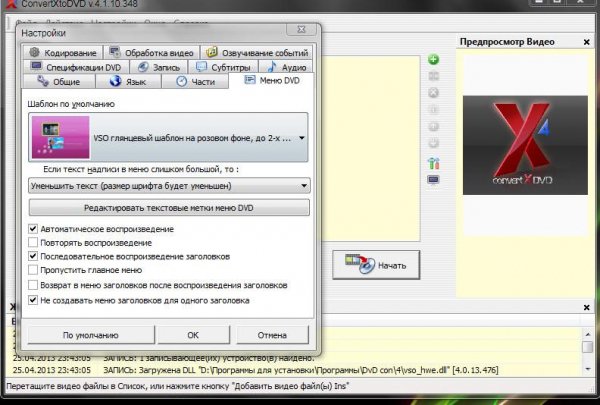Toggle Не создавать меню заголовков для одного заголовка
Viewport: 600px width, 405px height.
tap(33, 300)
